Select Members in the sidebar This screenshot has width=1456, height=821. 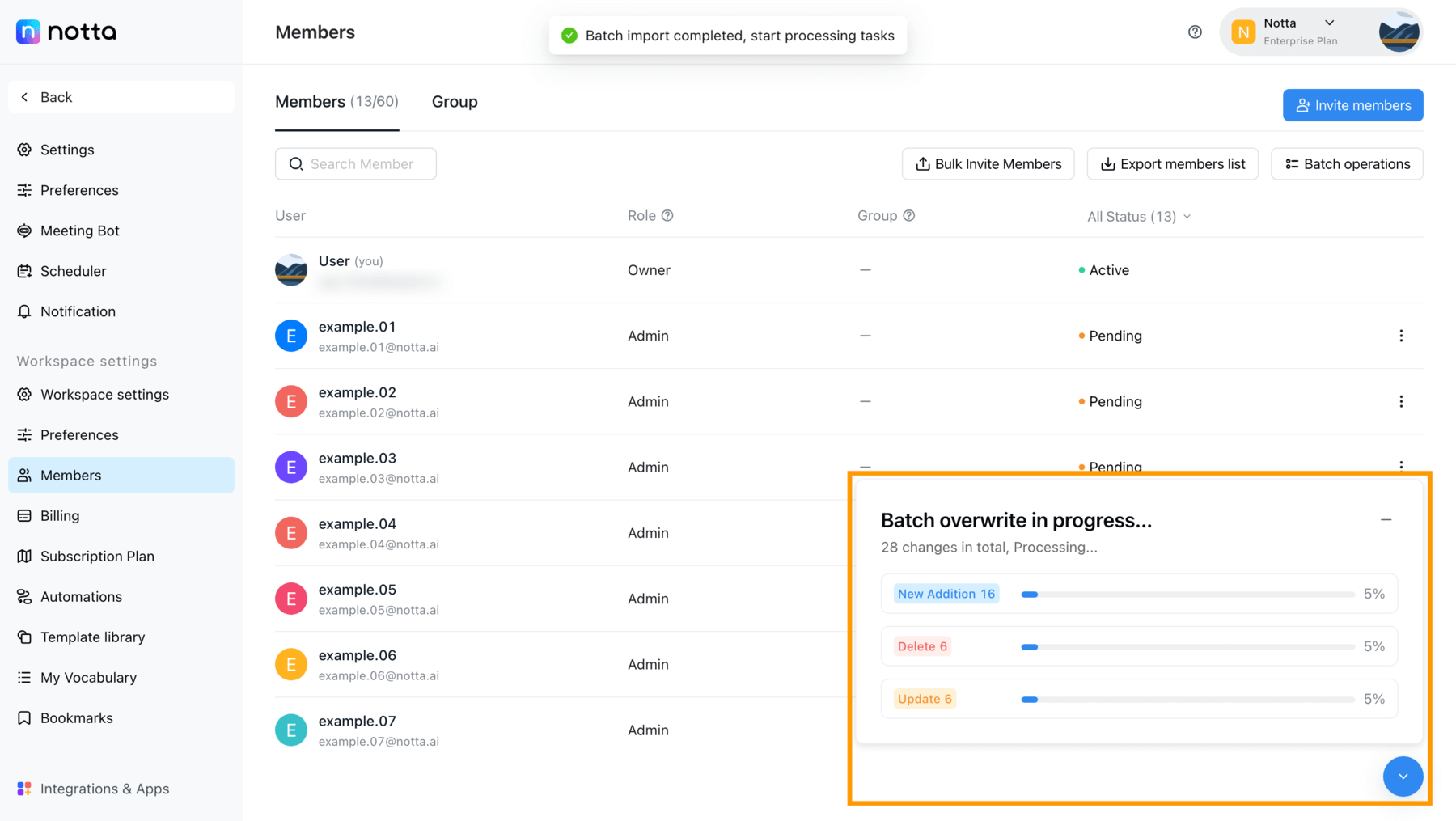(121, 476)
